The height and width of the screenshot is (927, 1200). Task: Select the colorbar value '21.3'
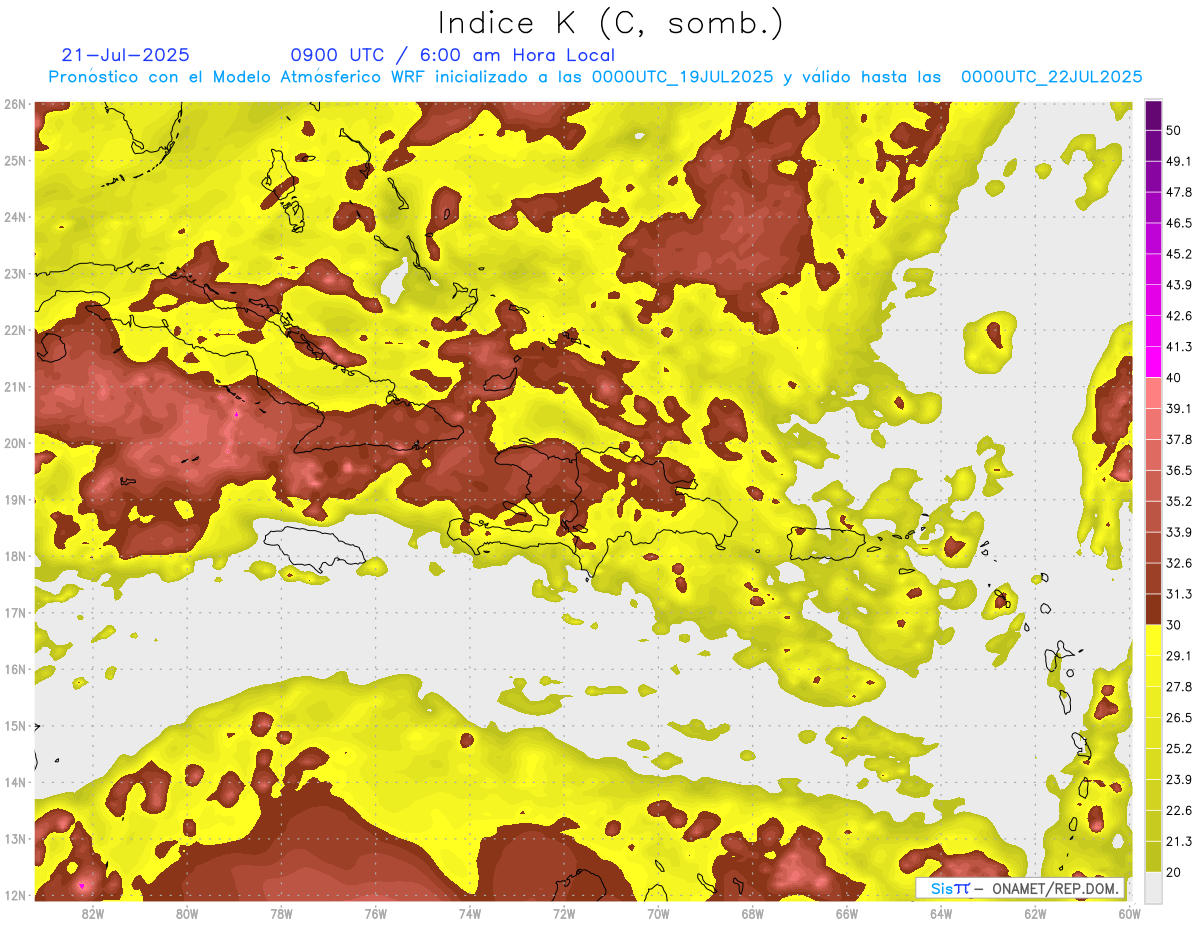click(1178, 842)
